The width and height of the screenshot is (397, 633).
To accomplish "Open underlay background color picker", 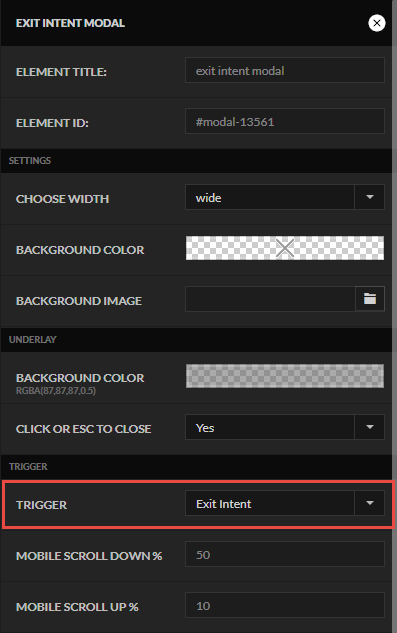I will pyautogui.click(x=285, y=376).
